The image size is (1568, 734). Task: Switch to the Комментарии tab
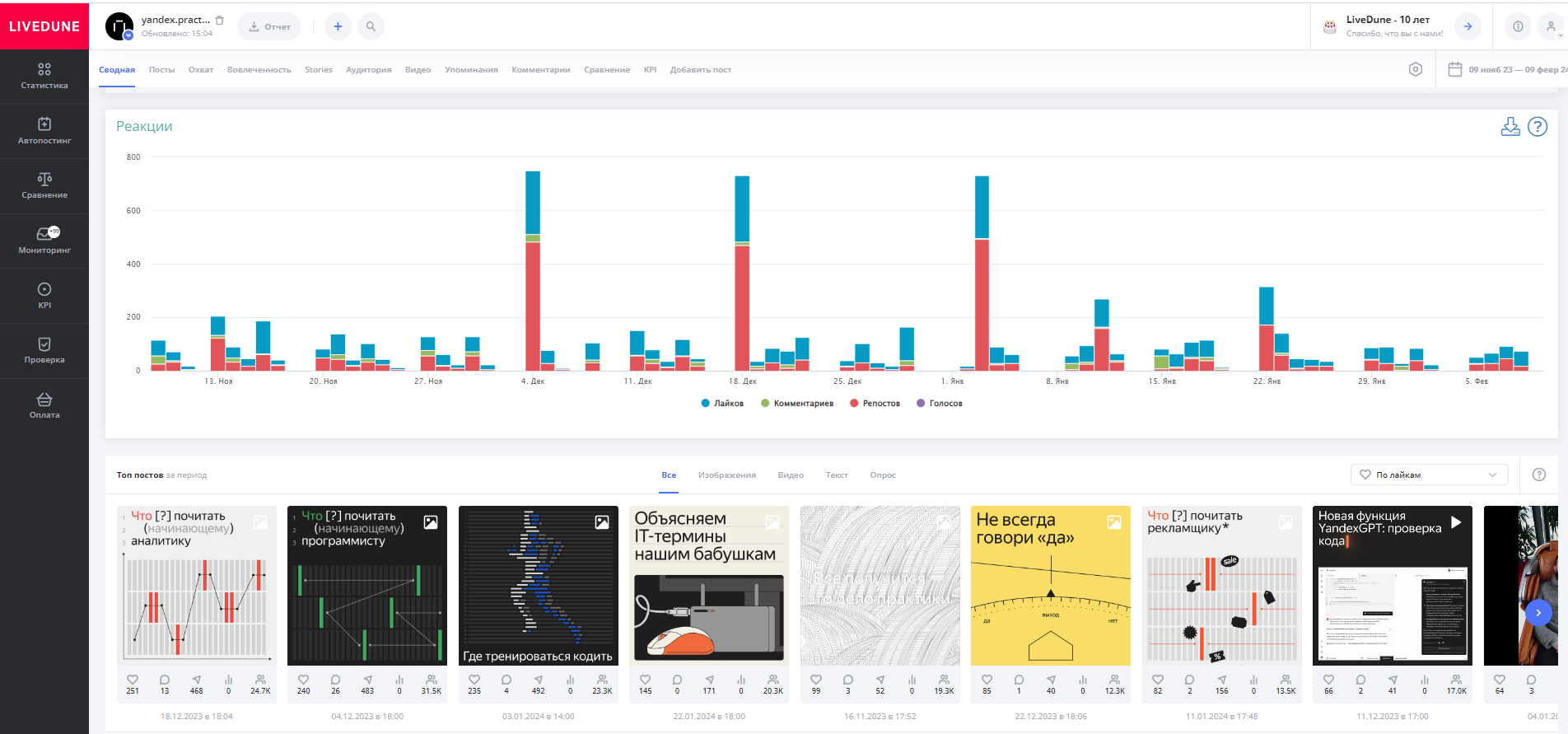(541, 70)
